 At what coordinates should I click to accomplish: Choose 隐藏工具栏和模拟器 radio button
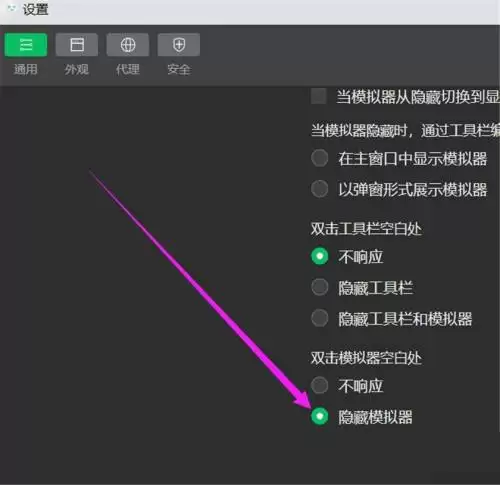tap(320, 318)
